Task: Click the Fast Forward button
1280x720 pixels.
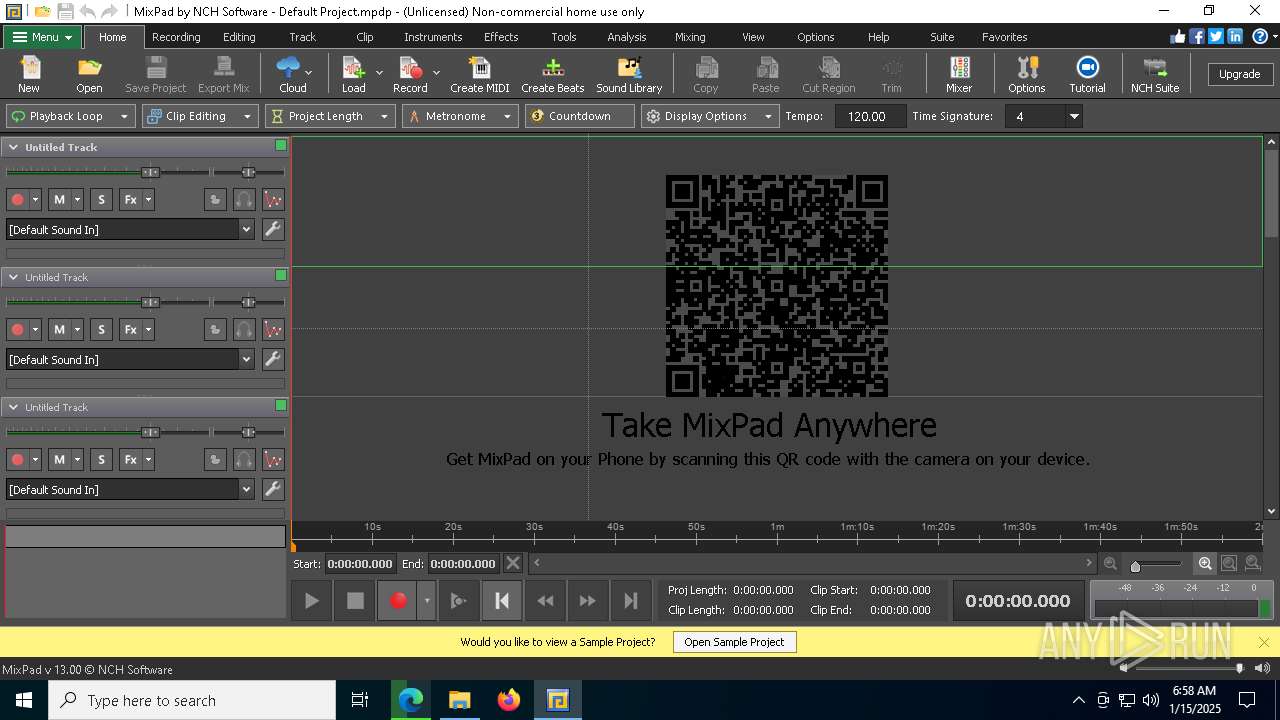Action: tap(588, 600)
